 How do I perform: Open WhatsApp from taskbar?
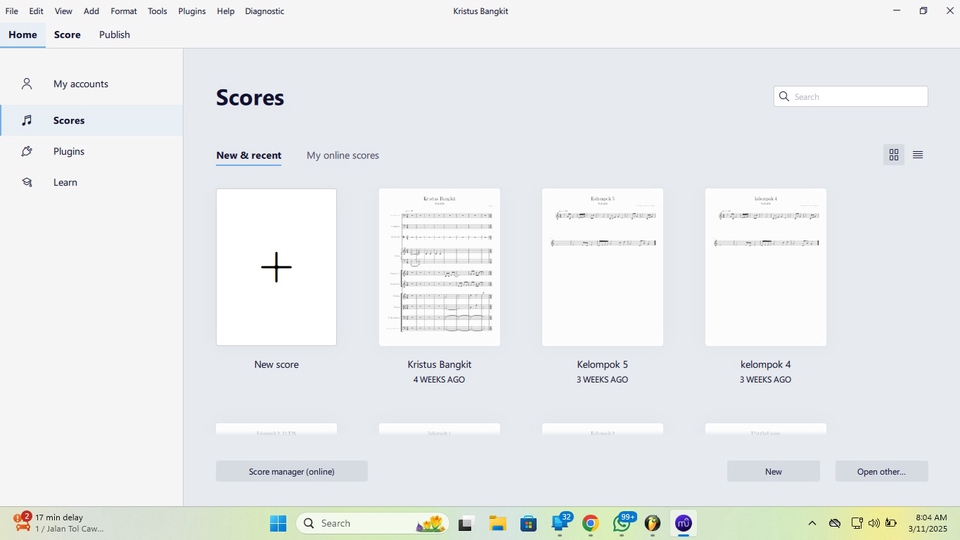pos(622,523)
